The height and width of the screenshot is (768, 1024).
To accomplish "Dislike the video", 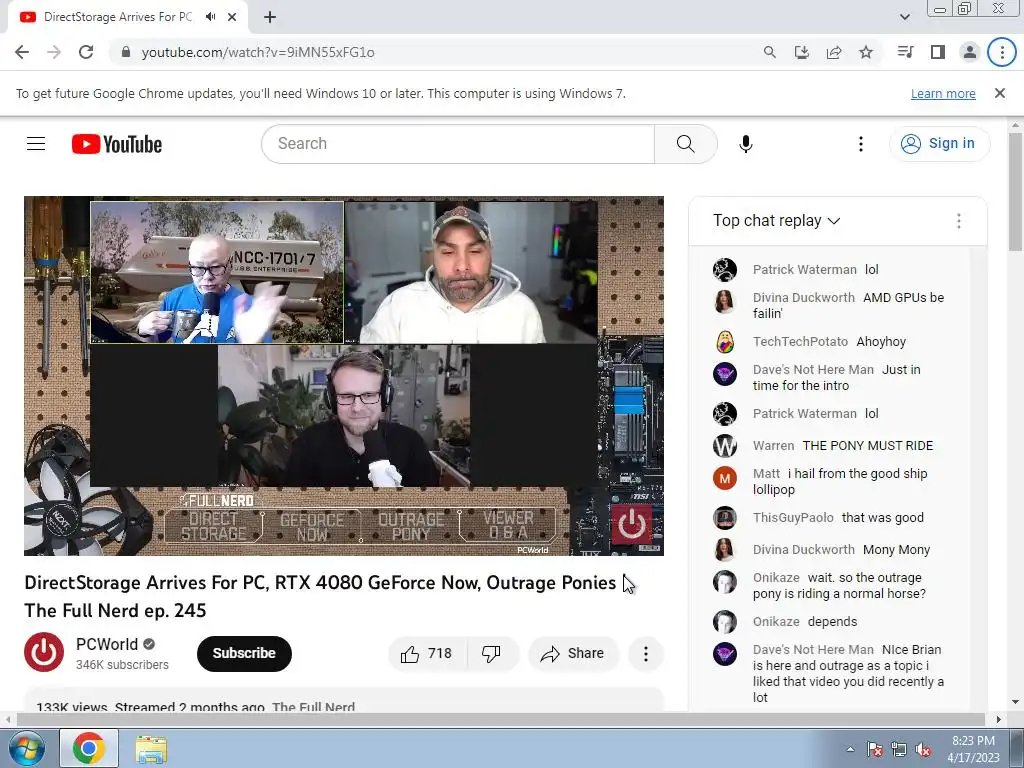I will click(x=491, y=653).
